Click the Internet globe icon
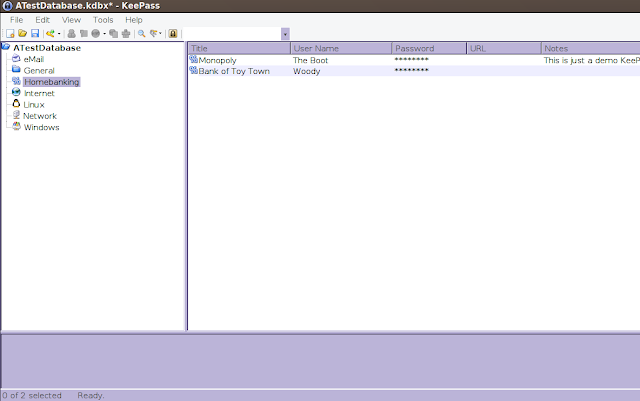Image resolution: width=640 pixels, height=401 pixels. [x=16, y=92]
